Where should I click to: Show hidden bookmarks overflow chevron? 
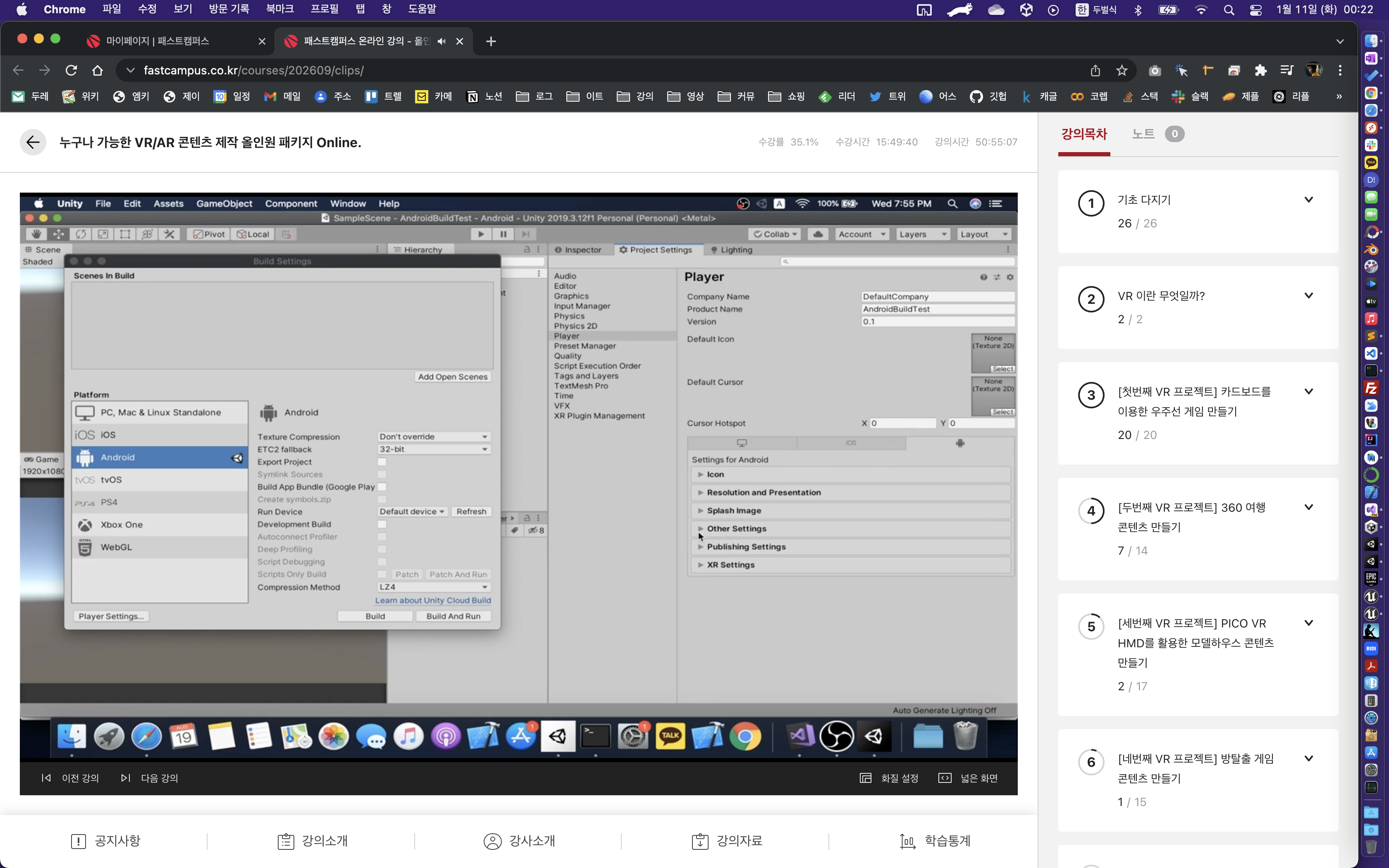click(1339, 96)
